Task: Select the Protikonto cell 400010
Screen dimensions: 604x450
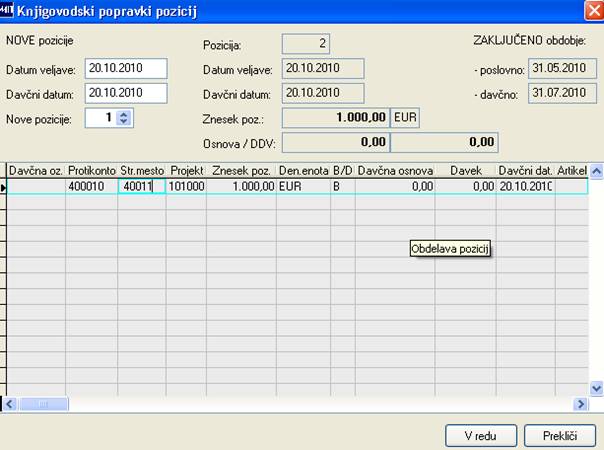Action: (x=92, y=187)
